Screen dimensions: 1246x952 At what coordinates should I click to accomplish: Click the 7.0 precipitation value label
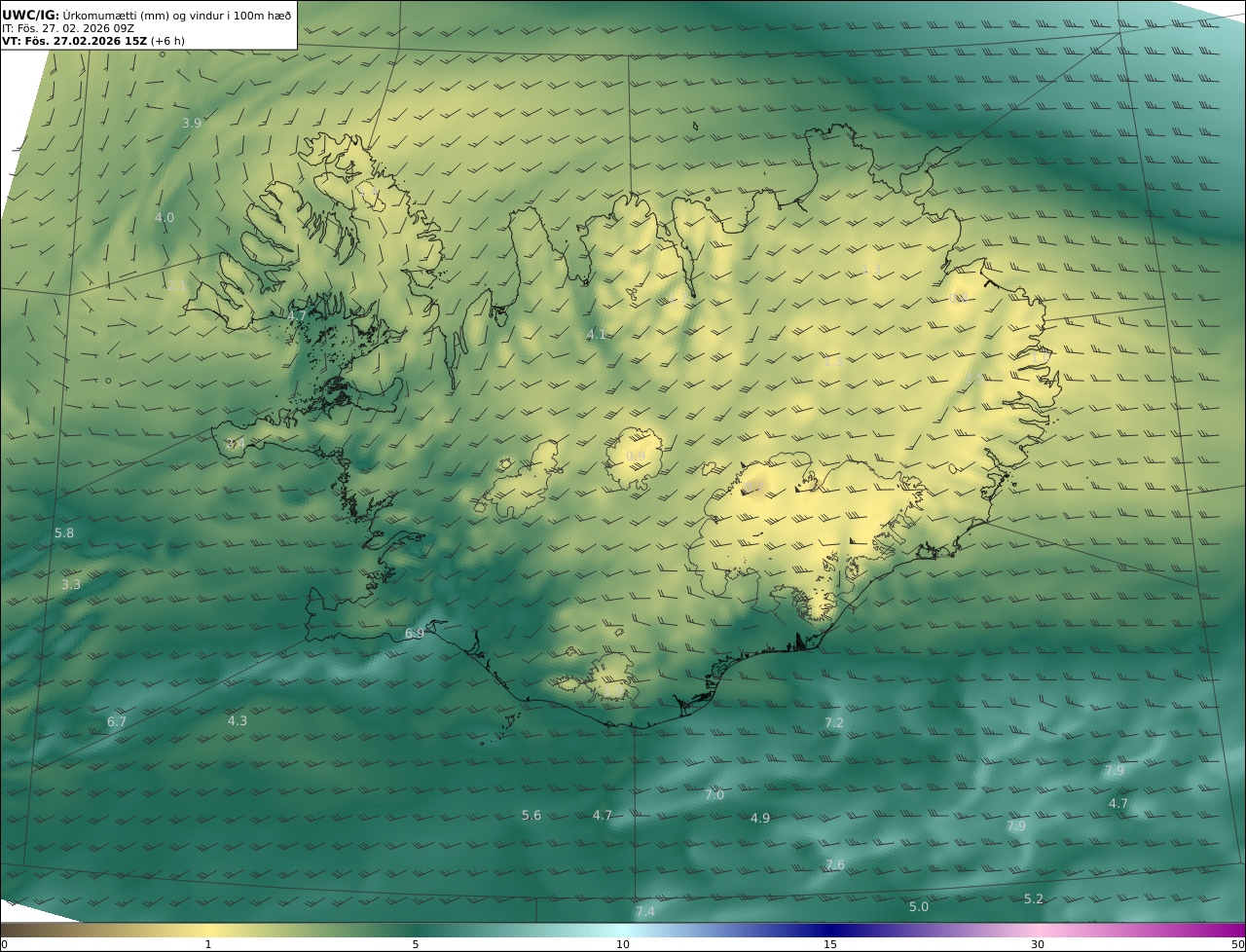click(715, 794)
